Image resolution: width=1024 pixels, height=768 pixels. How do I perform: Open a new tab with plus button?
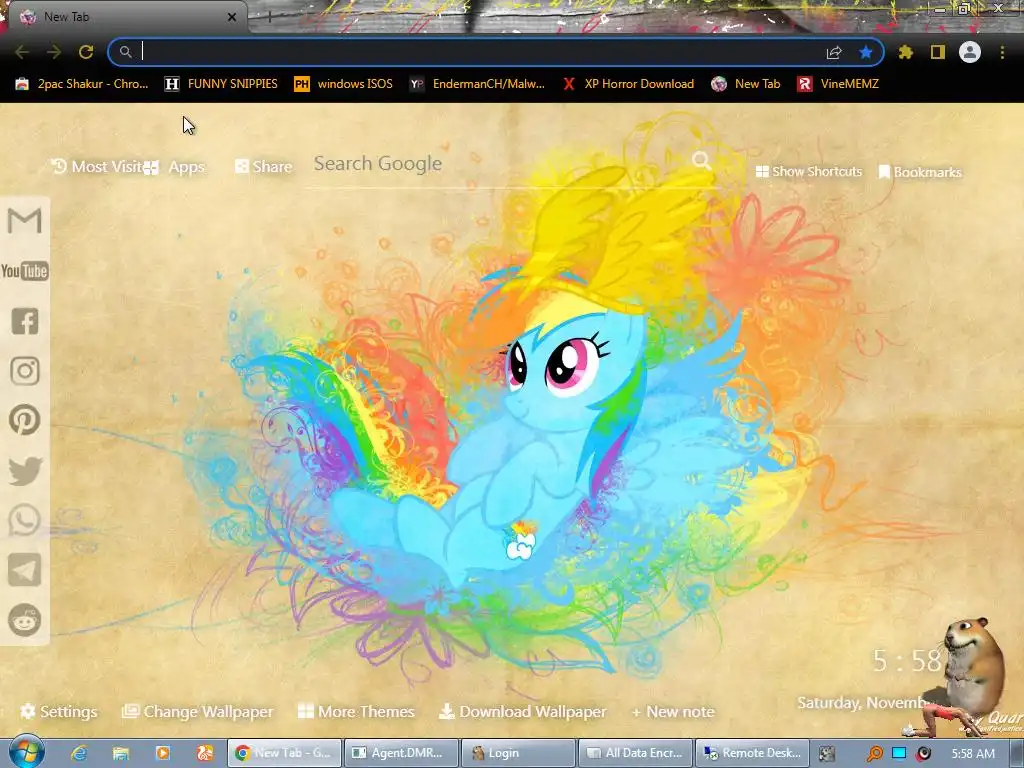pos(270,18)
